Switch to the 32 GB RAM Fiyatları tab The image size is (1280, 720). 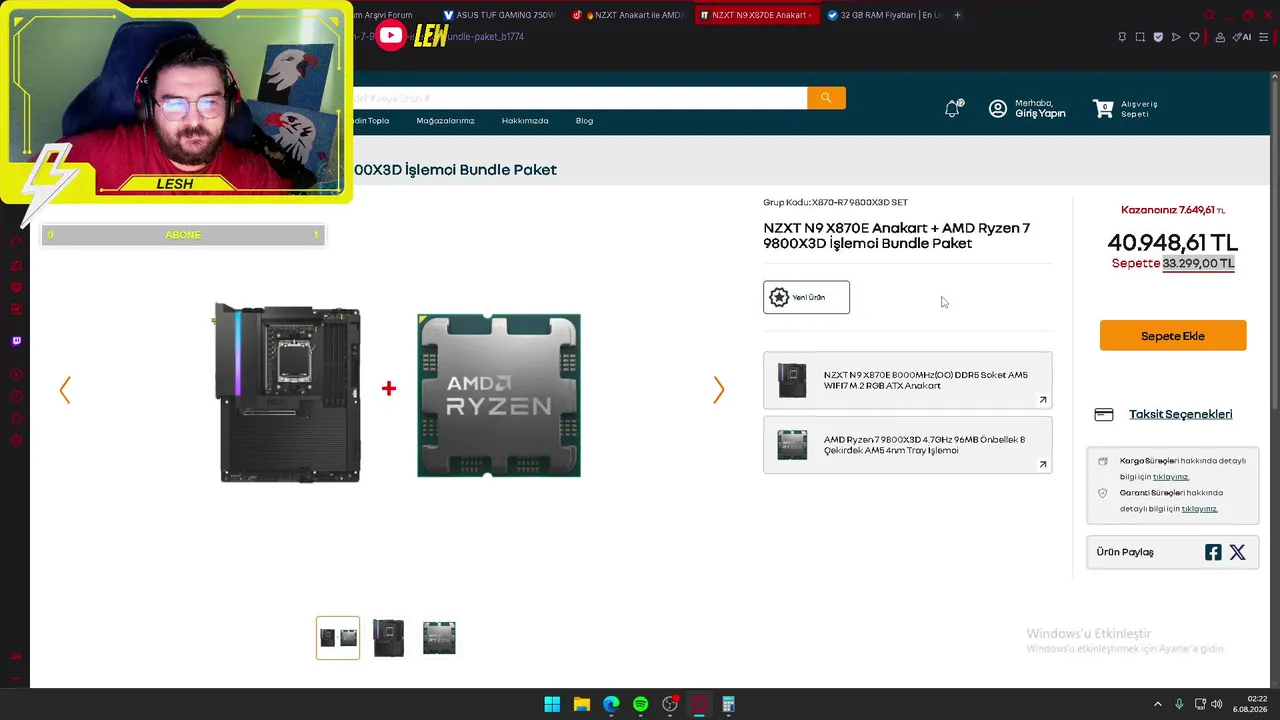885,15
